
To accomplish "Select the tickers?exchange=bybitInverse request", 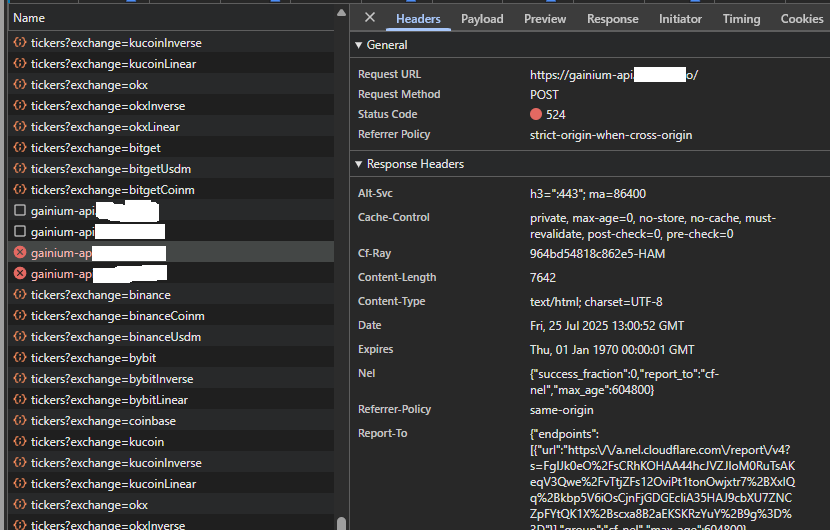I will pyautogui.click(x=170, y=379).
